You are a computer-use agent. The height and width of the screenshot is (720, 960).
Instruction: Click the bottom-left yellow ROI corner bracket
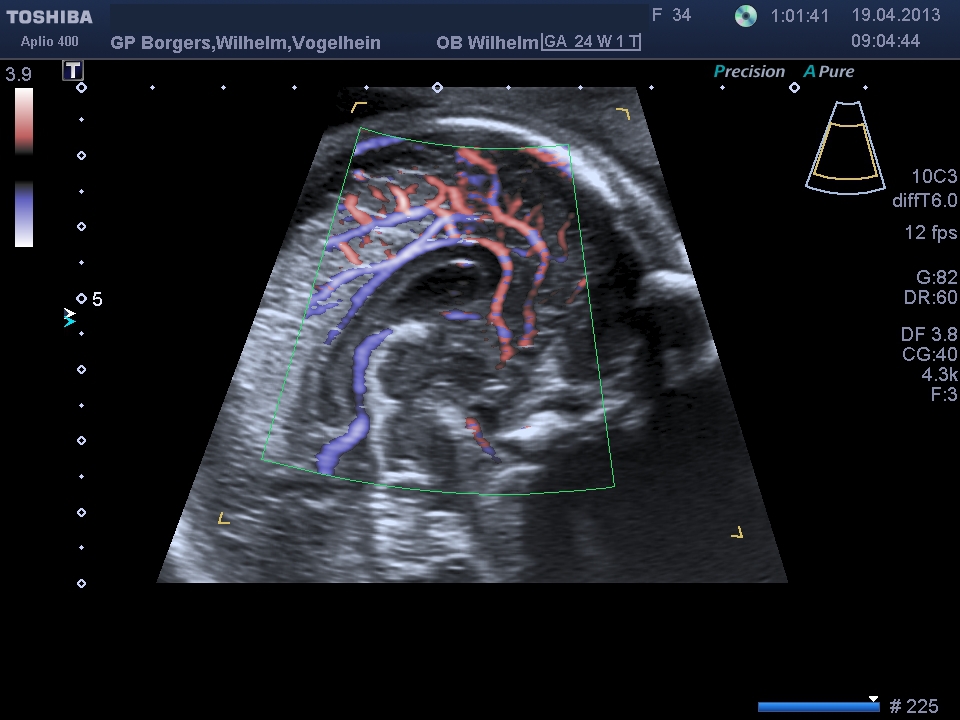[224, 518]
